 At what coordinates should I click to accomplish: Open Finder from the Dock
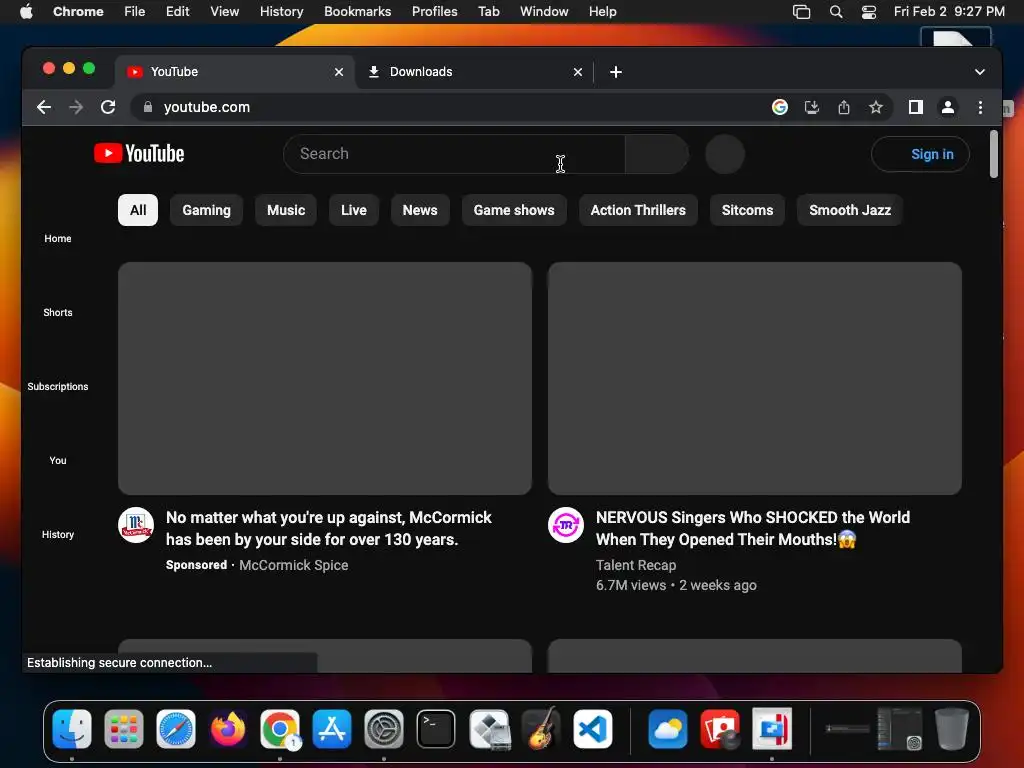pyautogui.click(x=72, y=729)
